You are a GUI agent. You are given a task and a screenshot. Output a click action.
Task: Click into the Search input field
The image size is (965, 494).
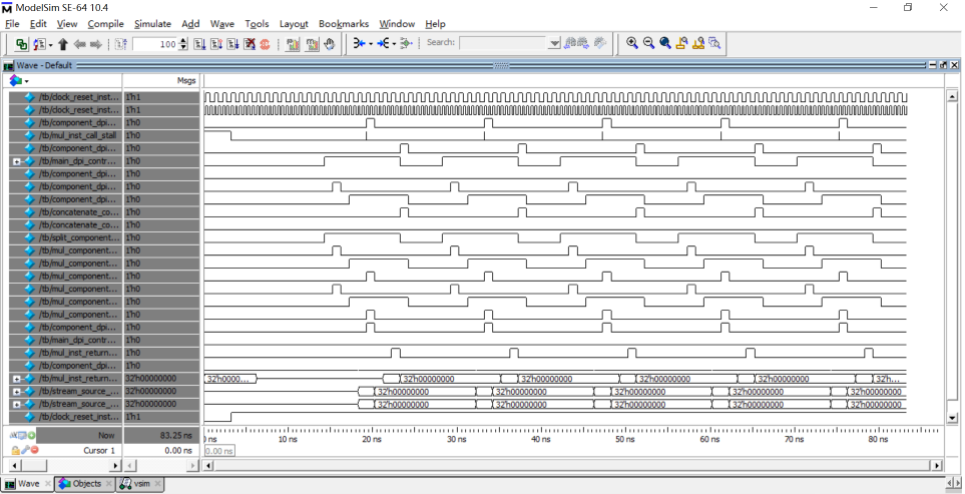[x=503, y=42]
